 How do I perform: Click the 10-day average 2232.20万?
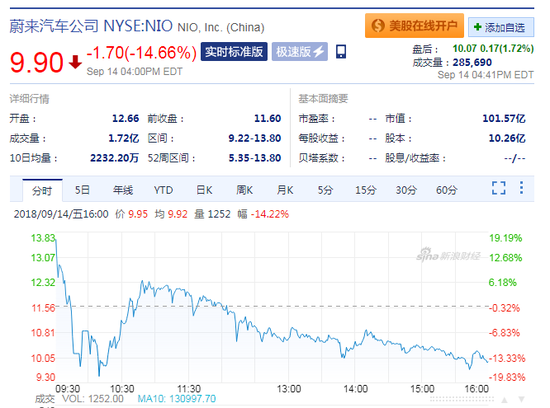click(114, 158)
